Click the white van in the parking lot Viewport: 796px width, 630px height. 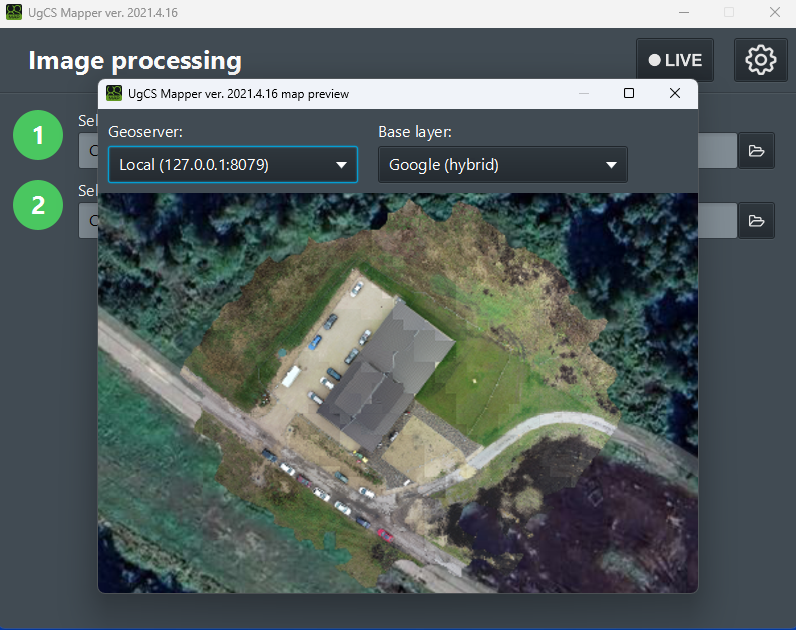(291, 376)
